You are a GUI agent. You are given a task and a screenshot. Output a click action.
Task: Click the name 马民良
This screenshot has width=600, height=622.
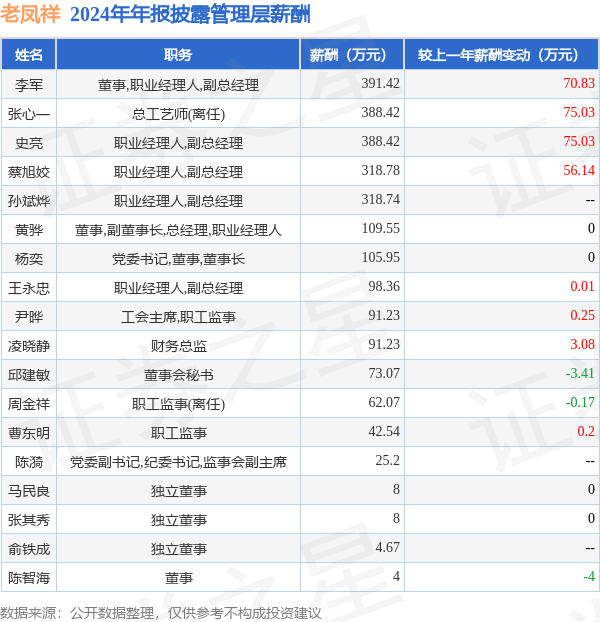pyautogui.click(x=29, y=490)
